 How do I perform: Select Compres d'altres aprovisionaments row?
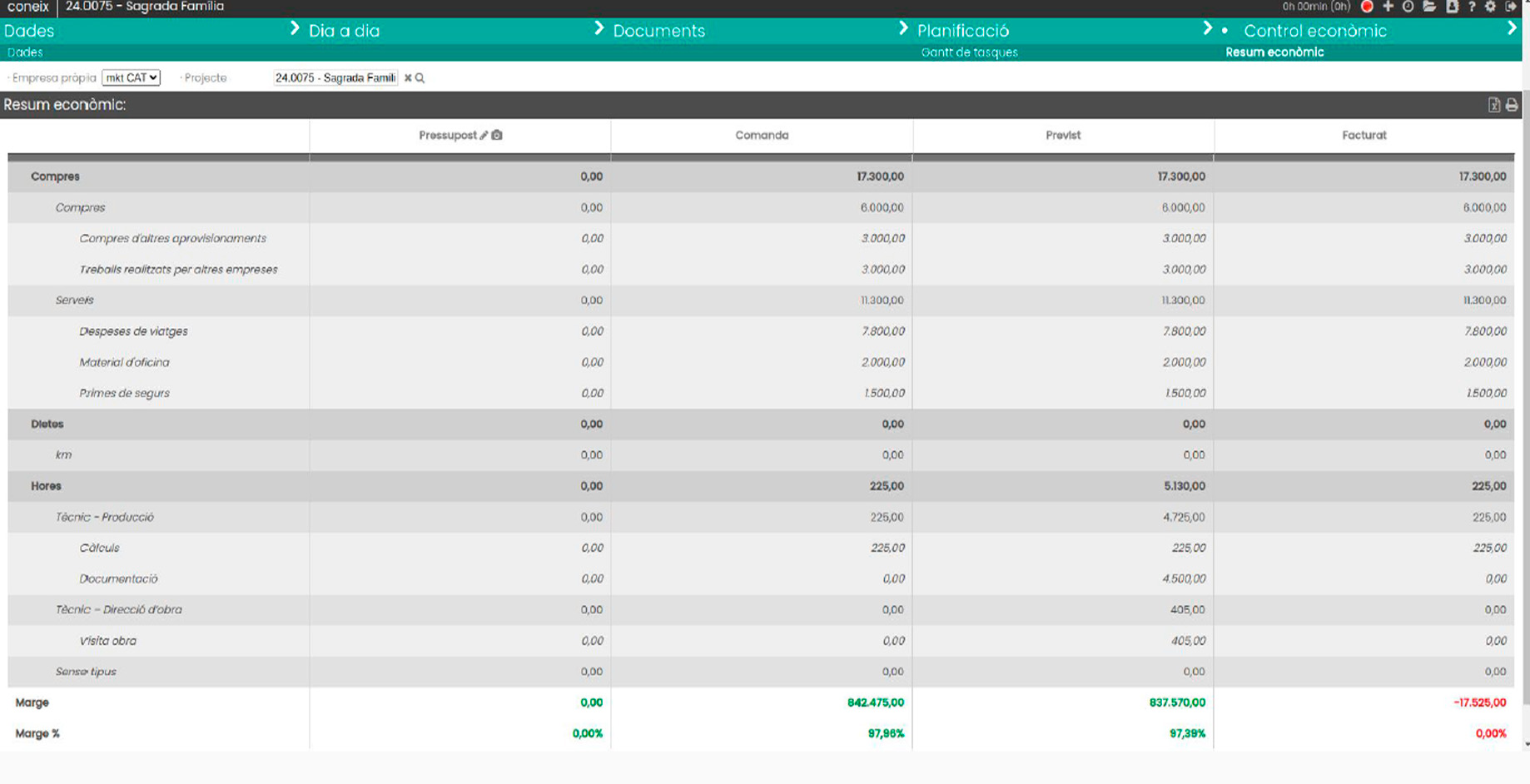[172, 239]
